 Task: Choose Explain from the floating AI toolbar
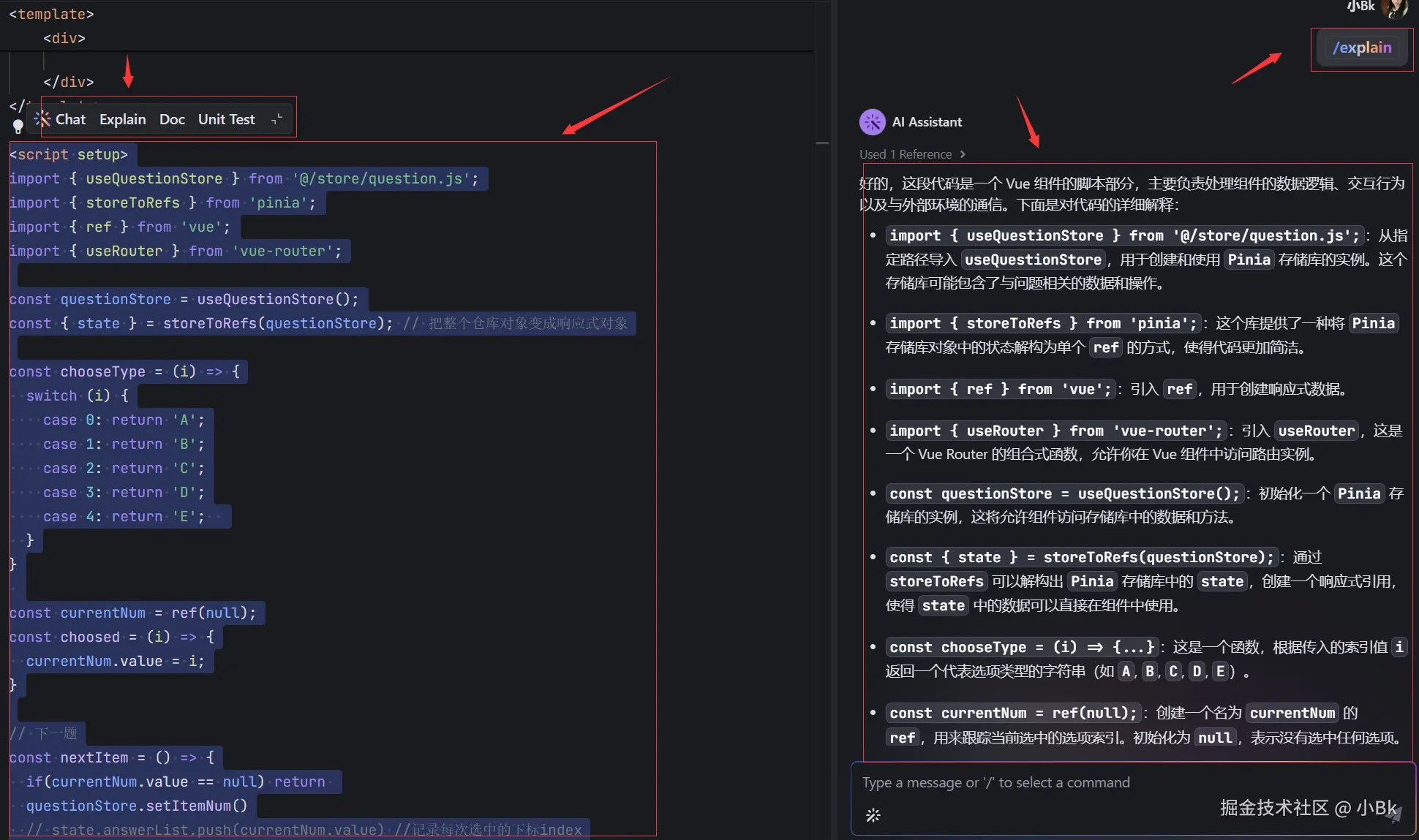pyautogui.click(x=123, y=119)
